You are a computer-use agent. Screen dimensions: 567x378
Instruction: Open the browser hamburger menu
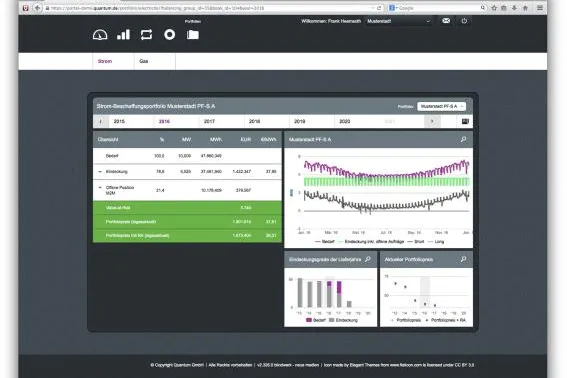540,8
